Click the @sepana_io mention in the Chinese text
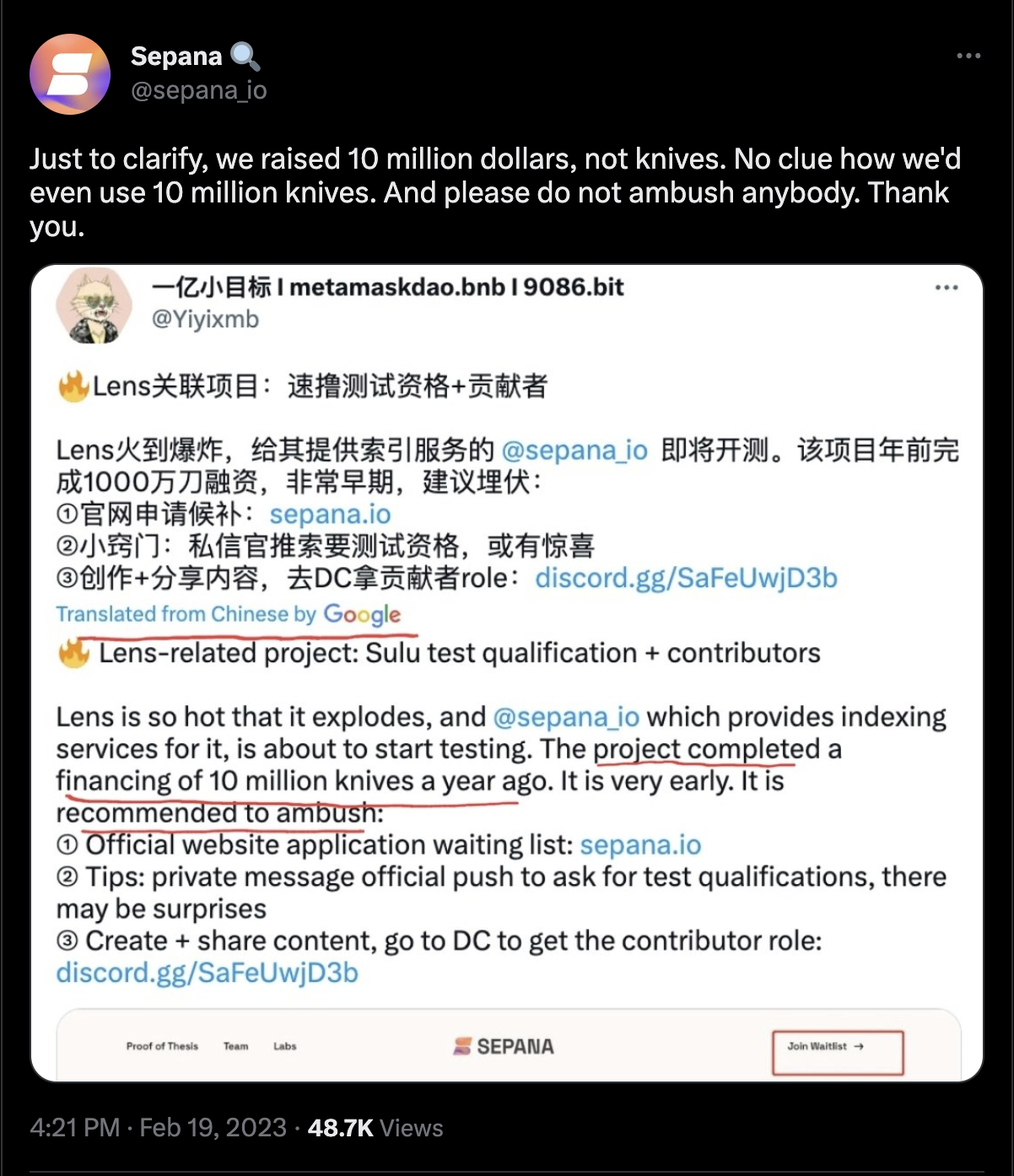 (574, 450)
